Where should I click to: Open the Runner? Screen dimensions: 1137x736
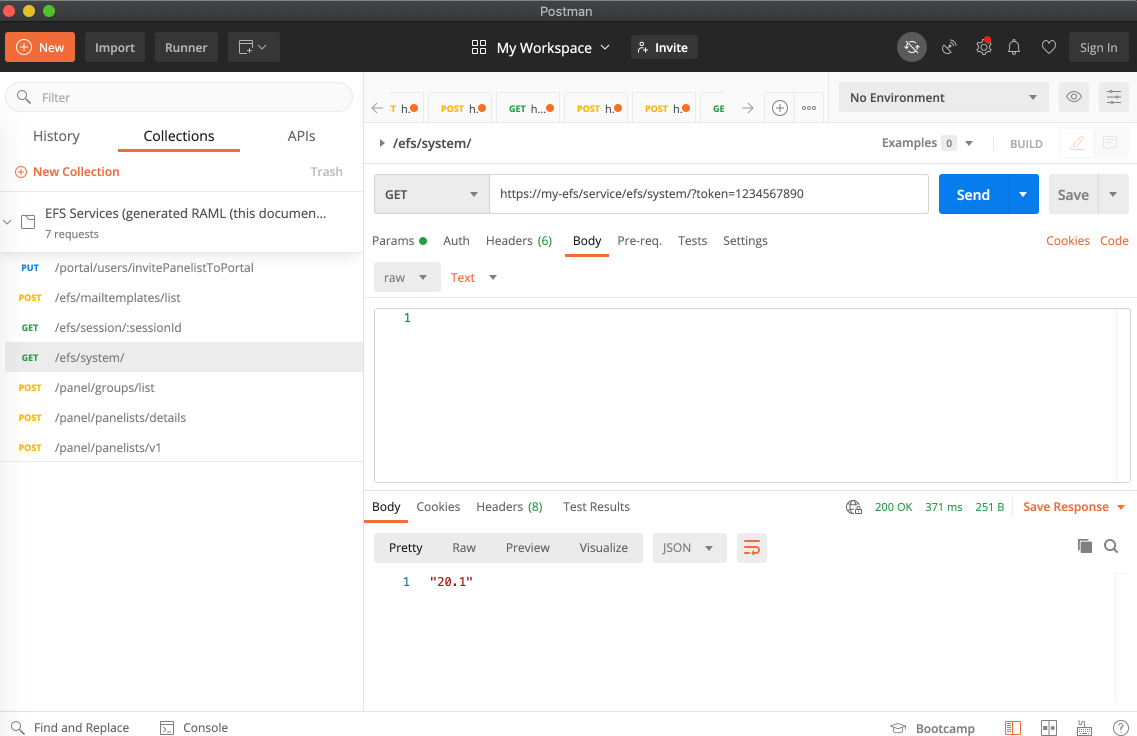tap(186, 47)
